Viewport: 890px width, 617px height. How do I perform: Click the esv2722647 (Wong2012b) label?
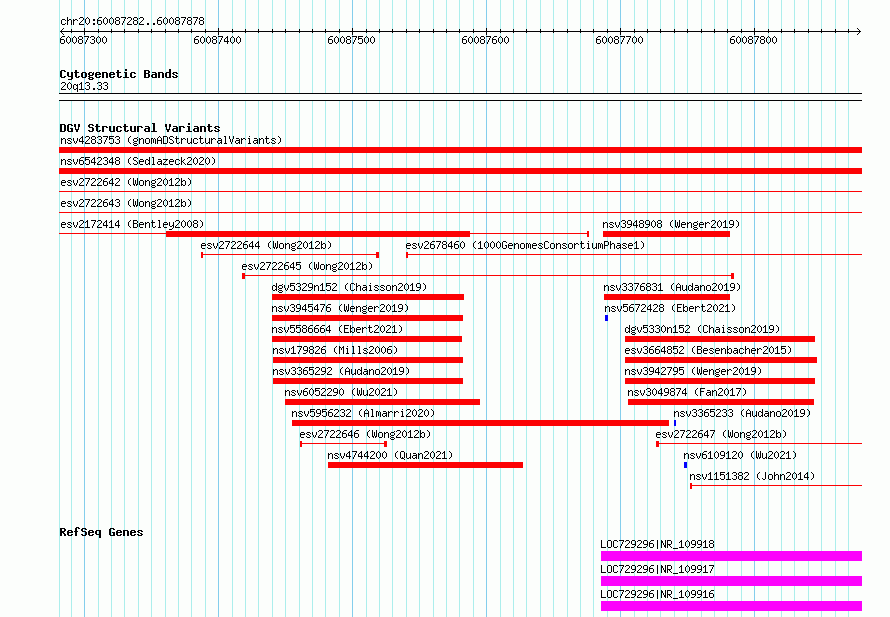click(x=721, y=434)
